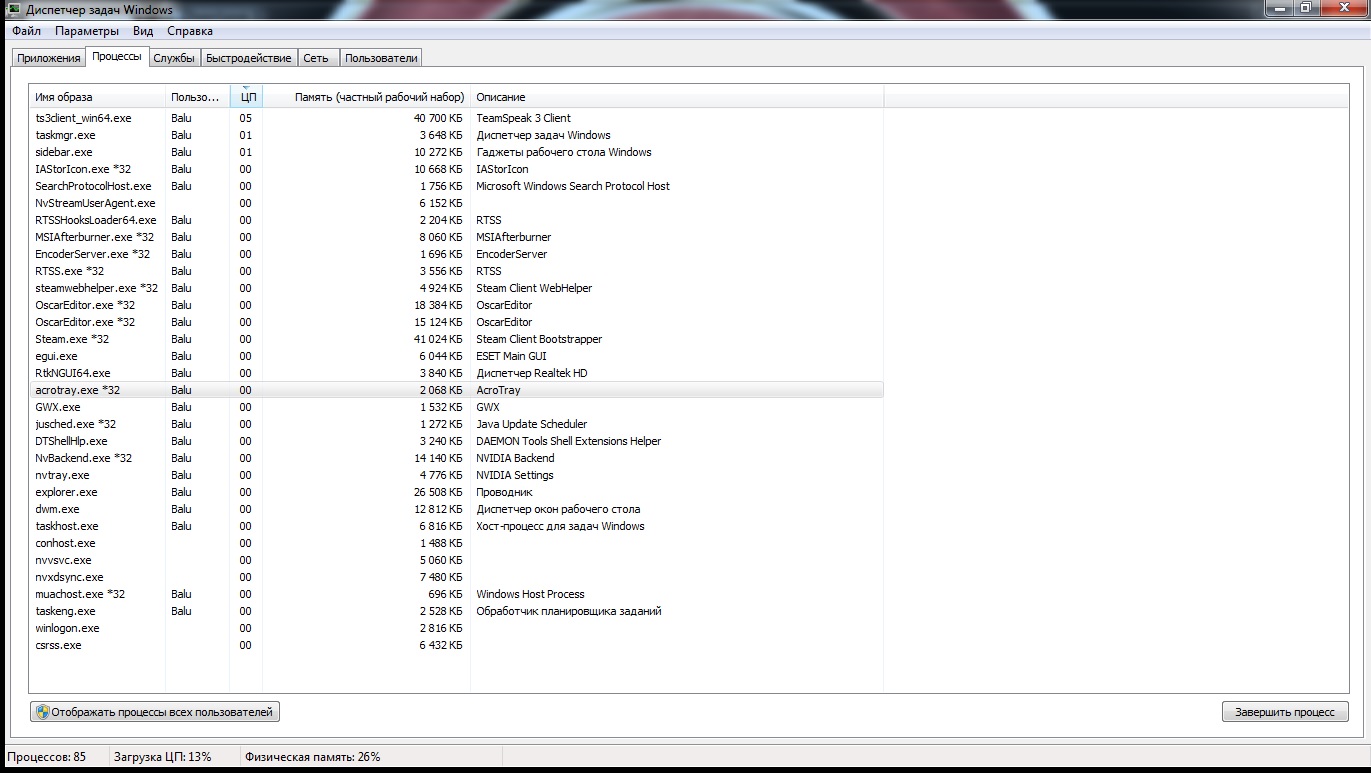The width and height of the screenshot is (1371, 773).
Task: Select egui.exe process row
Action: point(457,356)
